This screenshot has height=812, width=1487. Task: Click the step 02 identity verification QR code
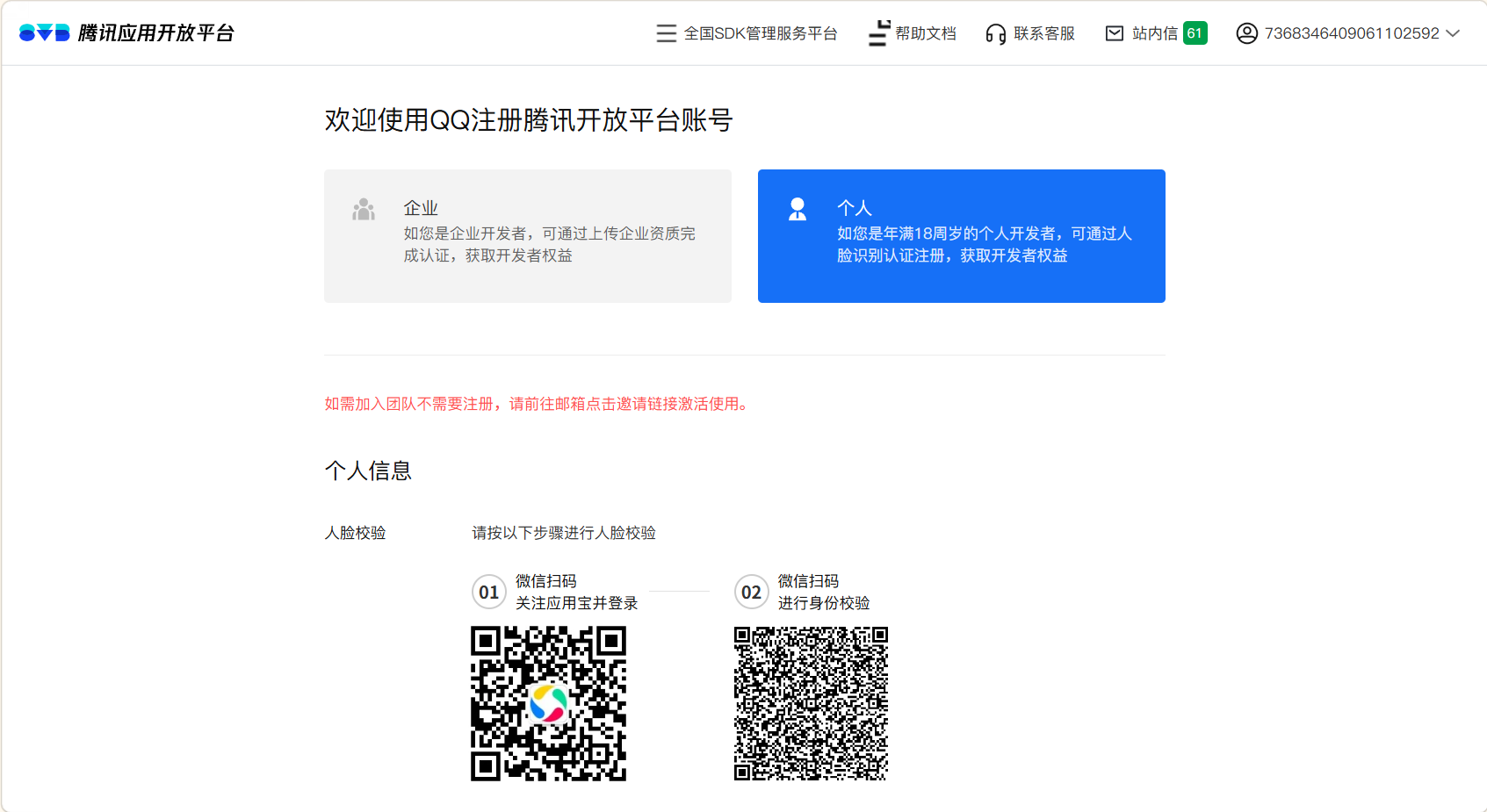[811, 703]
